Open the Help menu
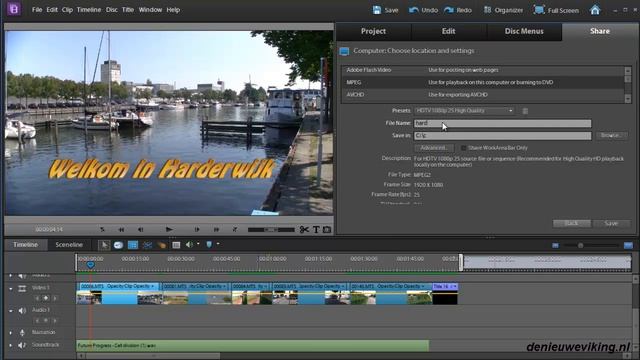Image resolution: width=640 pixels, height=360 pixels. [x=173, y=10]
